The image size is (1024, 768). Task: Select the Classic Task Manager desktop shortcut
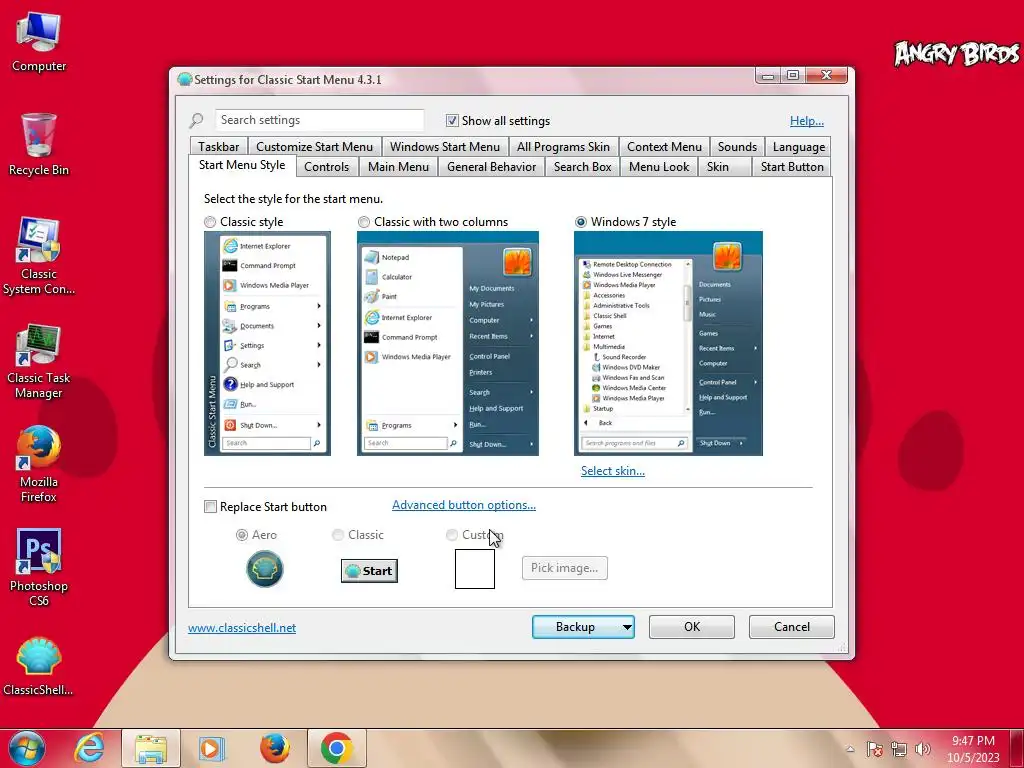click(x=39, y=360)
